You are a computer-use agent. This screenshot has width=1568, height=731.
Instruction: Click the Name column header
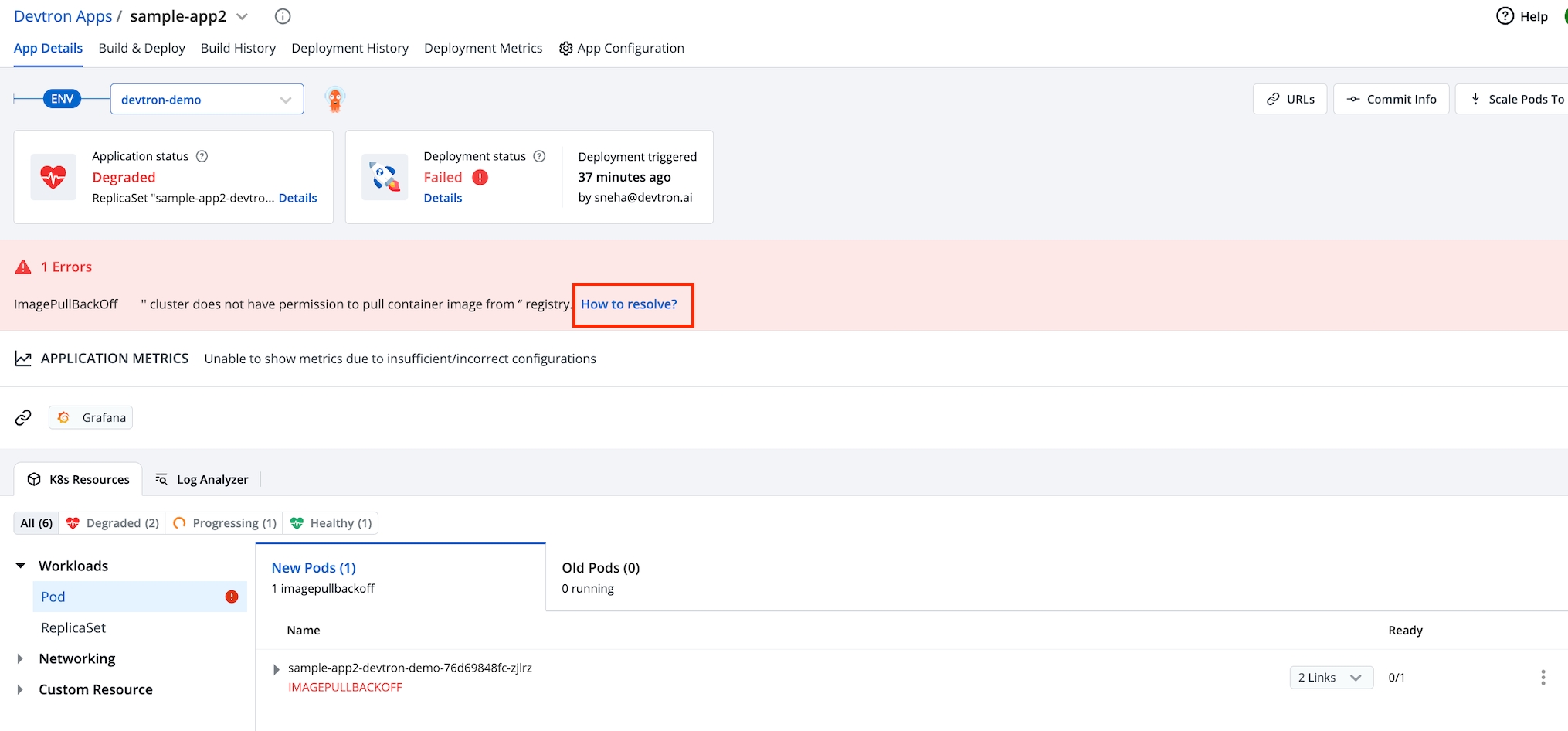(x=304, y=631)
